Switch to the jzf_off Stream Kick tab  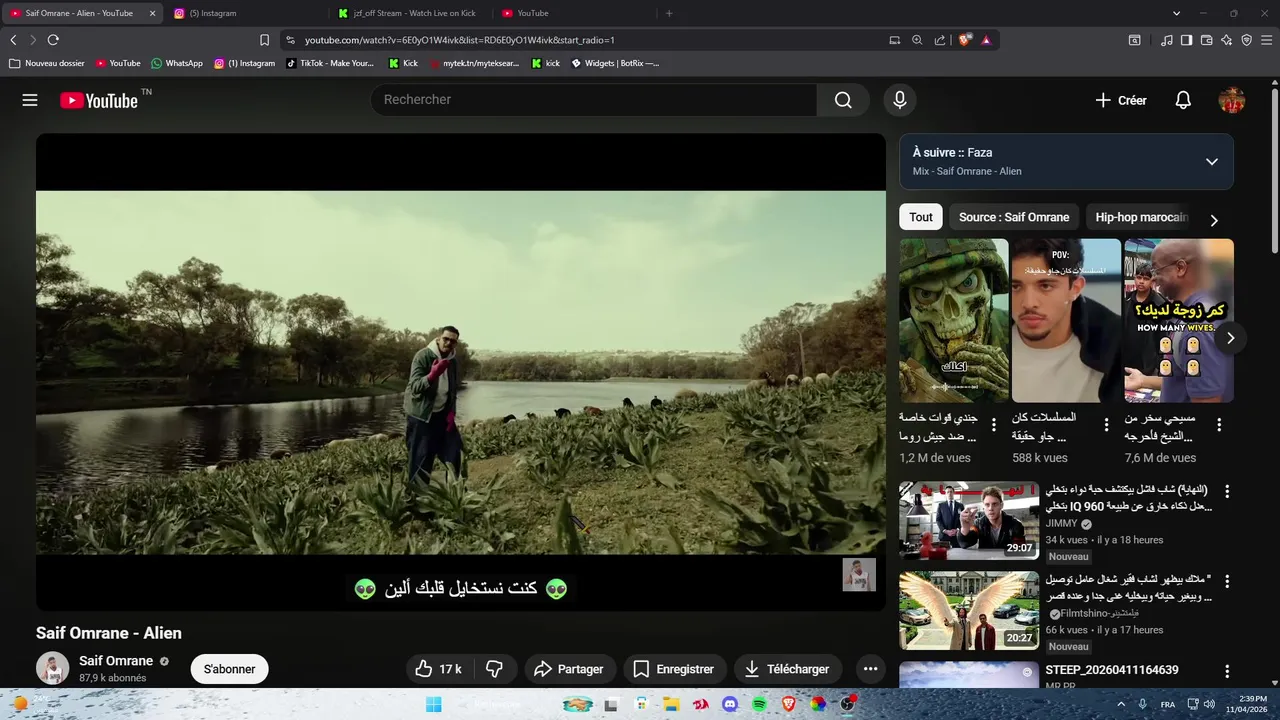tap(412, 13)
